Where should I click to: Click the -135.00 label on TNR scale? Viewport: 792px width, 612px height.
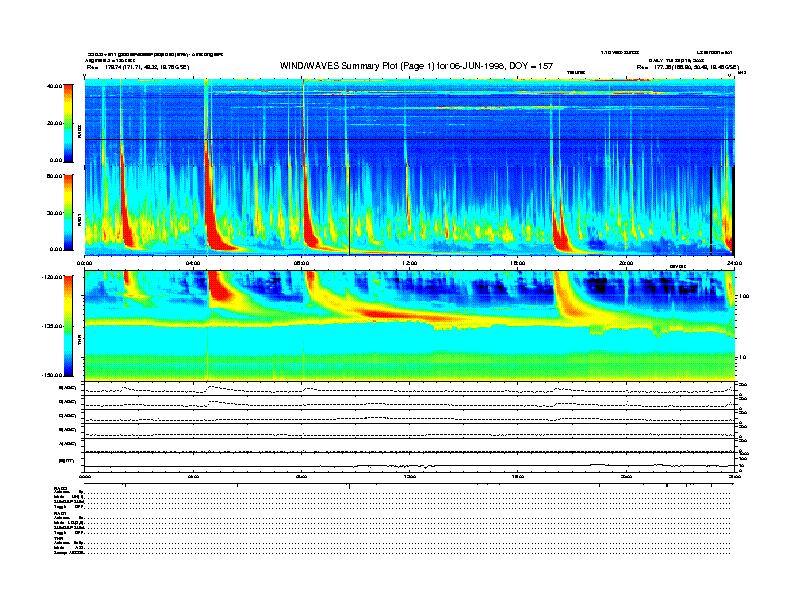click(52, 326)
